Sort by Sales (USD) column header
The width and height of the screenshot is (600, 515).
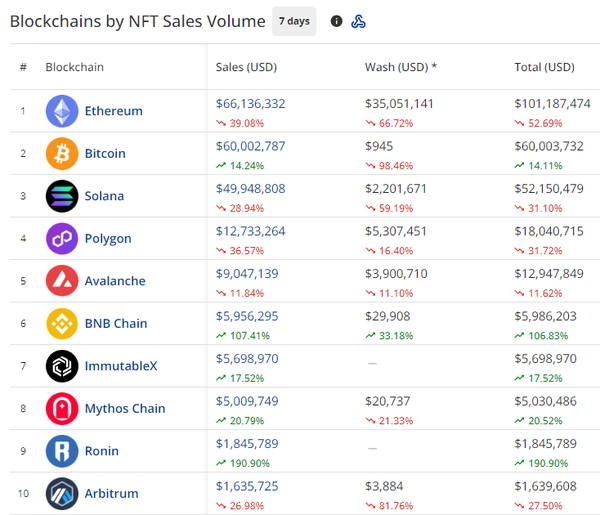(246, 67)
